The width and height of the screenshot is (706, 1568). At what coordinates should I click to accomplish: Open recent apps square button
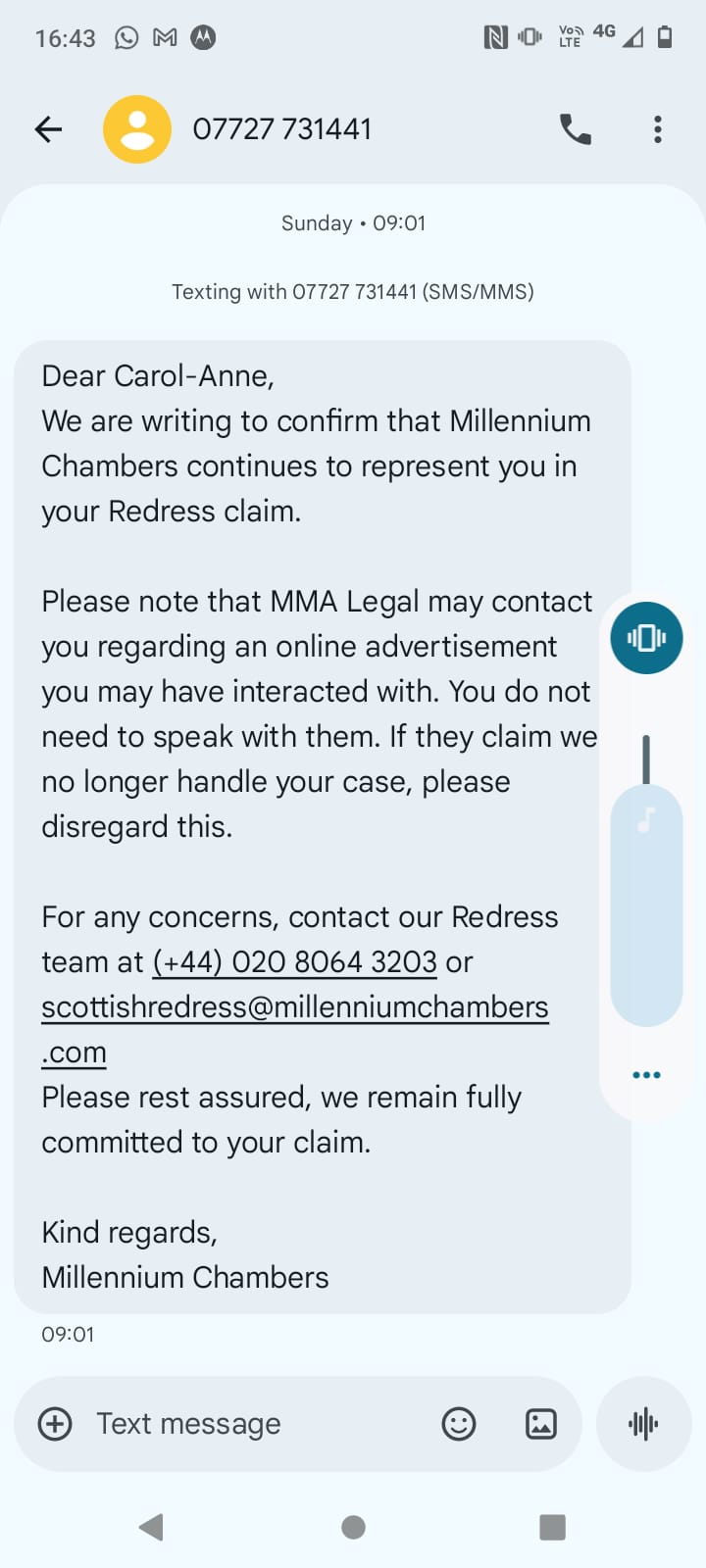(x=553, y=1527)
